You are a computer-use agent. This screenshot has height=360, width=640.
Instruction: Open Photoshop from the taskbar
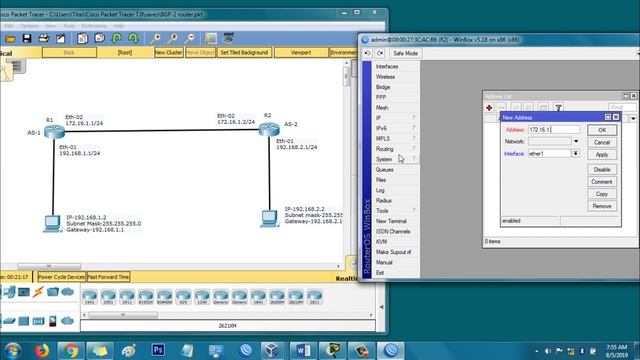coord(158,350)
